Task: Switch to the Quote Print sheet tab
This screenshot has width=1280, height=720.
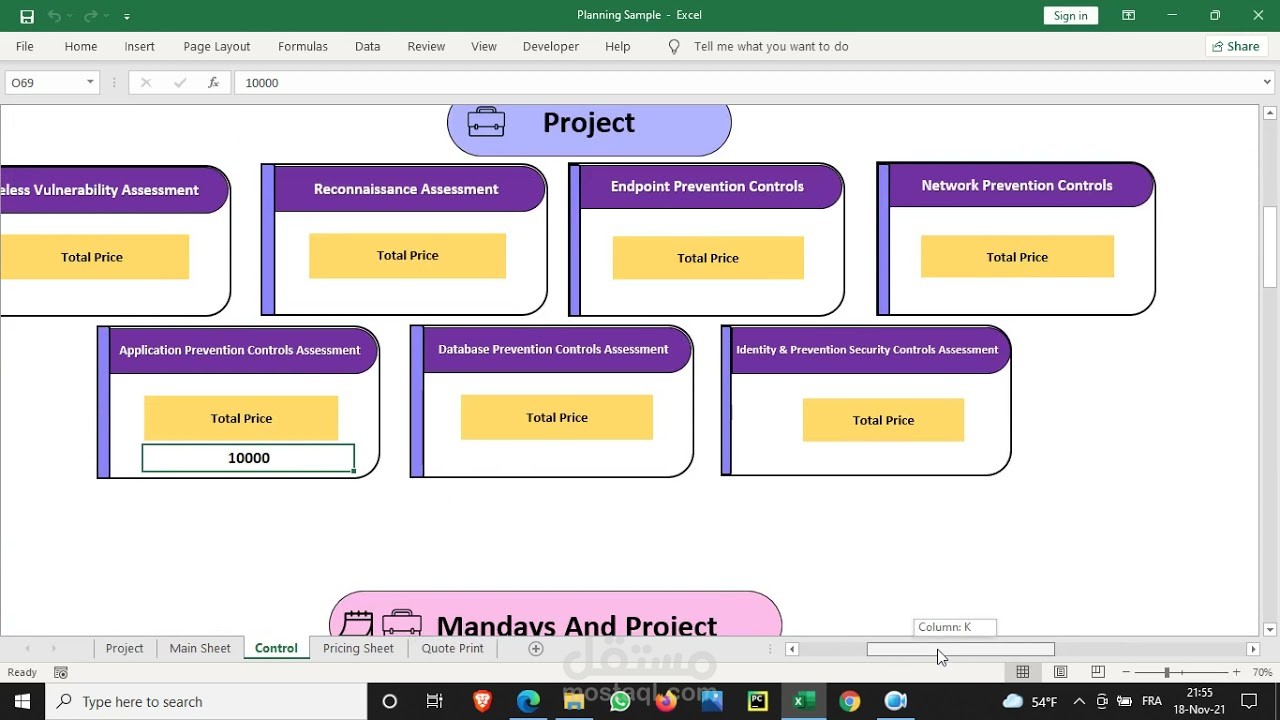Action: [x=452, y=648]
